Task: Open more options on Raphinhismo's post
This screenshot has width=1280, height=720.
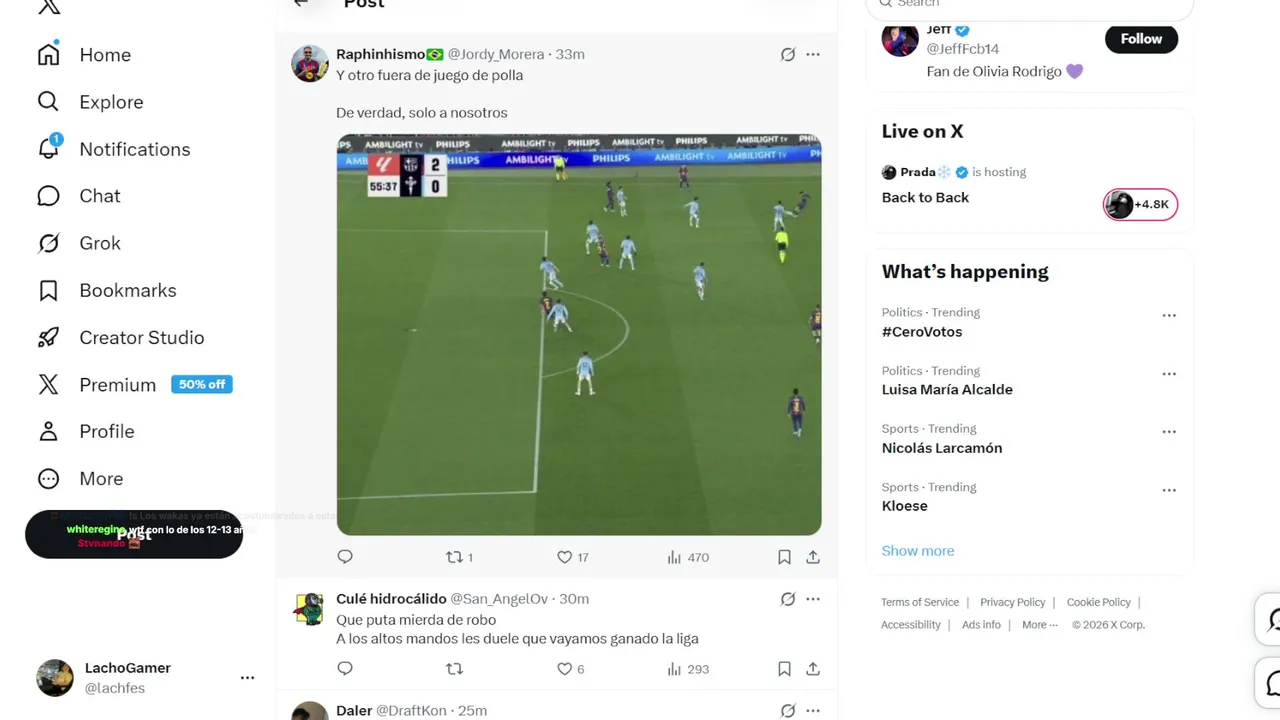Action: [x=813, y=54]
